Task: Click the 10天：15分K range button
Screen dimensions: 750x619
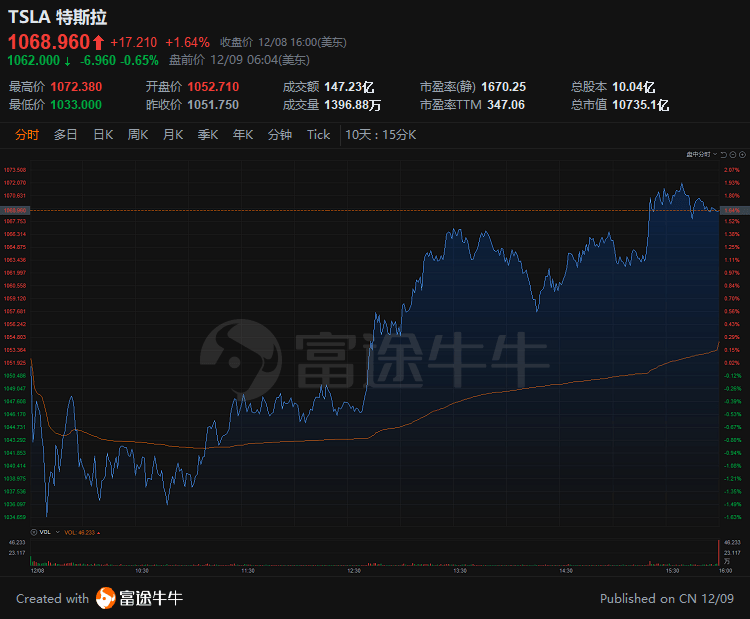Action: pyautogui.click(x=381, y=135)
